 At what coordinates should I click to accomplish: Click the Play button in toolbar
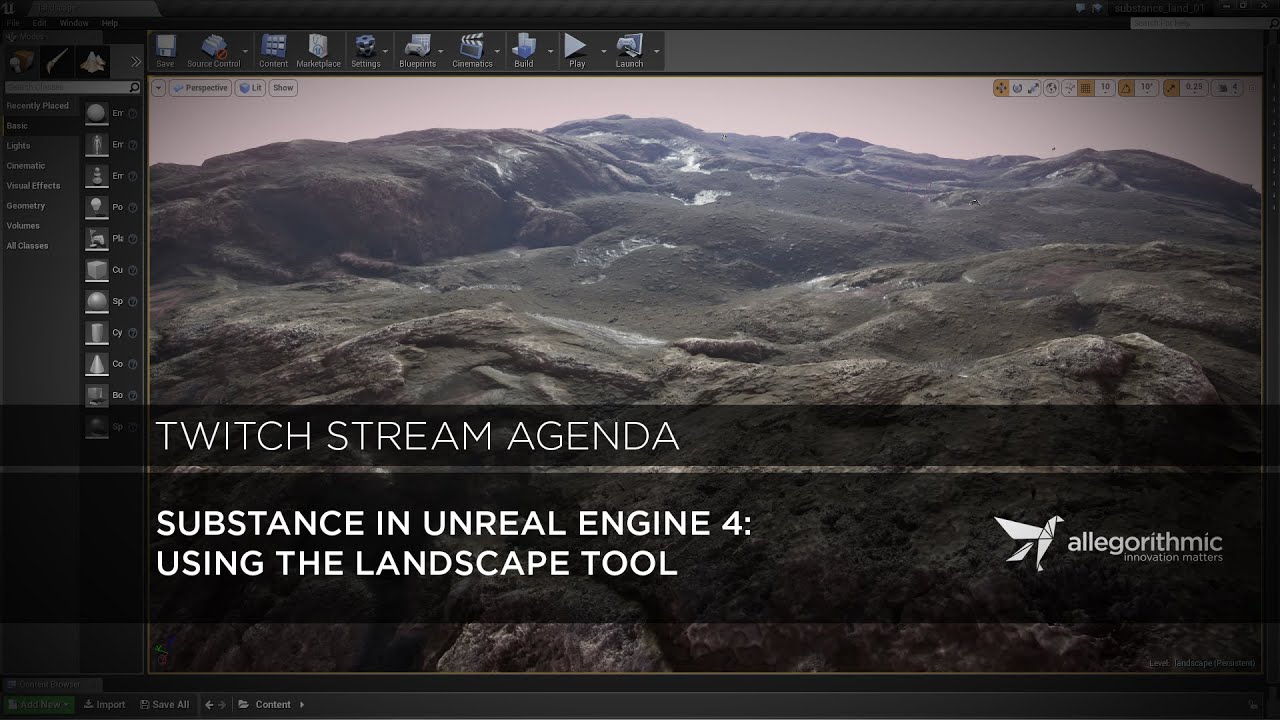(576, 51)
